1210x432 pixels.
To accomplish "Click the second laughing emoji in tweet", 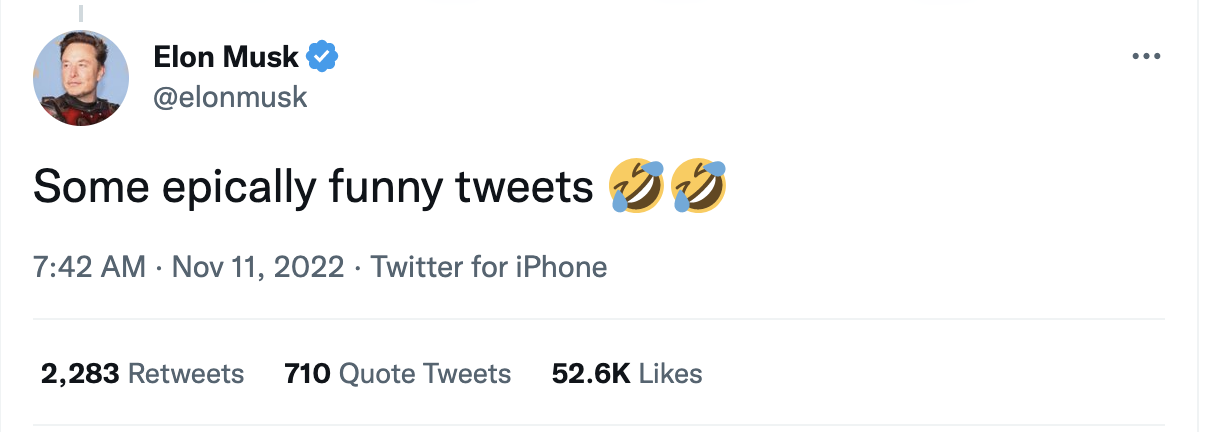I will tap(698, 186).
